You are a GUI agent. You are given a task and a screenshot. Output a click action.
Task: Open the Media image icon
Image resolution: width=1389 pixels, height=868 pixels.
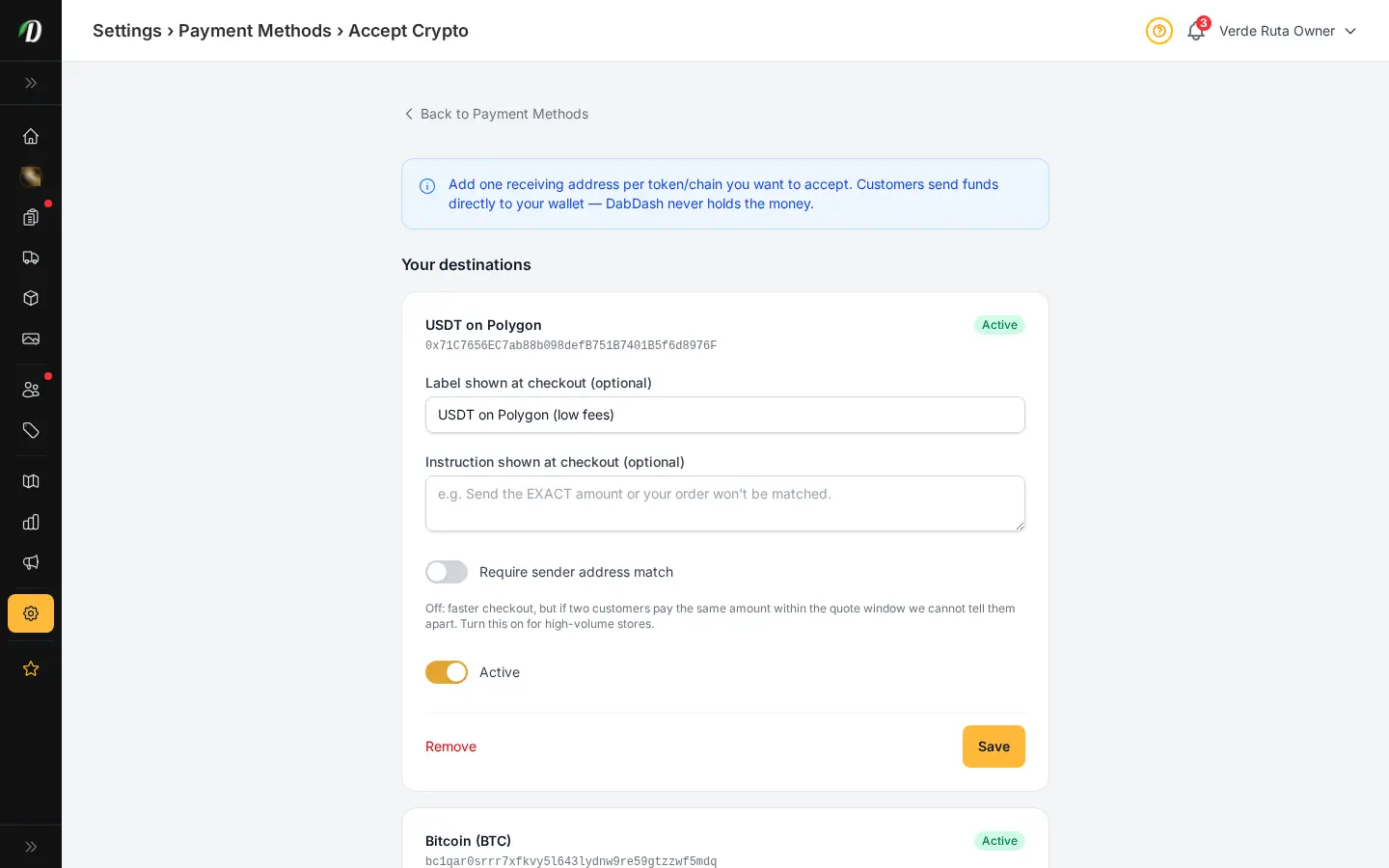pyautogui.click(x=31, y=339)
